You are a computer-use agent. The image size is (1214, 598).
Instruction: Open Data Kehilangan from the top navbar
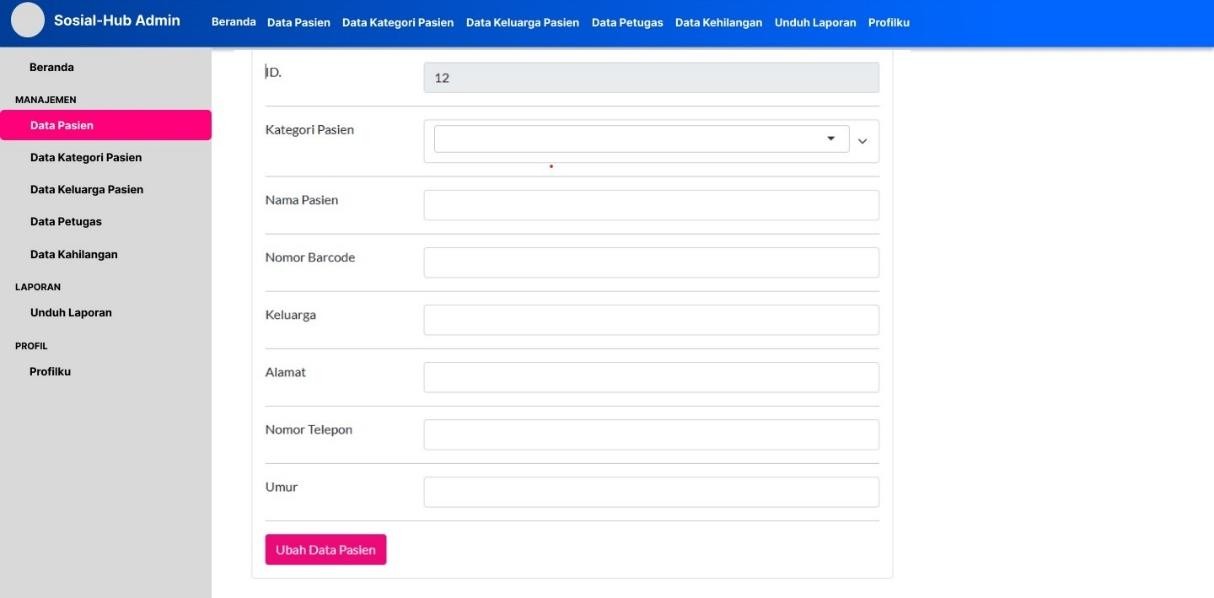tap(718, 23)
